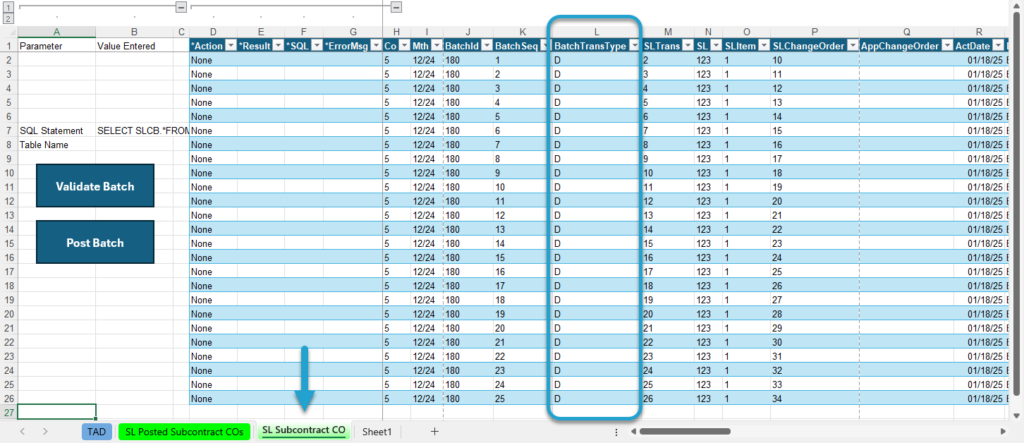
Task: Go to next sheet tab arrow
Action: coord(45,431)
